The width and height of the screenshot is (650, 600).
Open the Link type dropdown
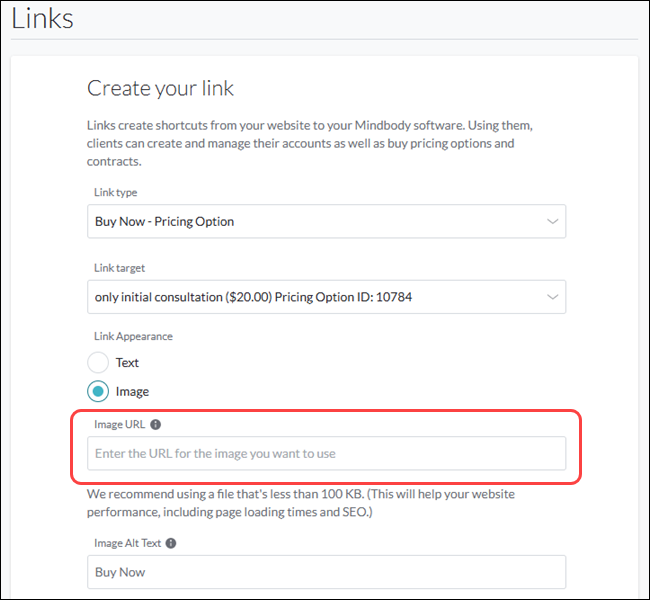[x=326, y=221]
